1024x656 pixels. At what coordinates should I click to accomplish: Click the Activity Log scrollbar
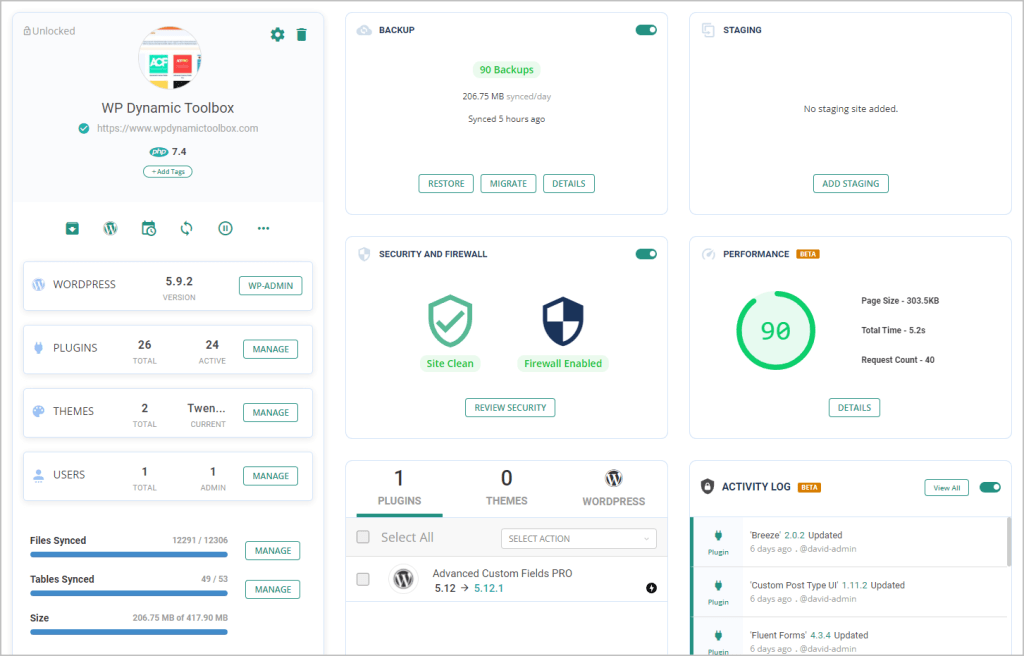tap(1010, 541)
